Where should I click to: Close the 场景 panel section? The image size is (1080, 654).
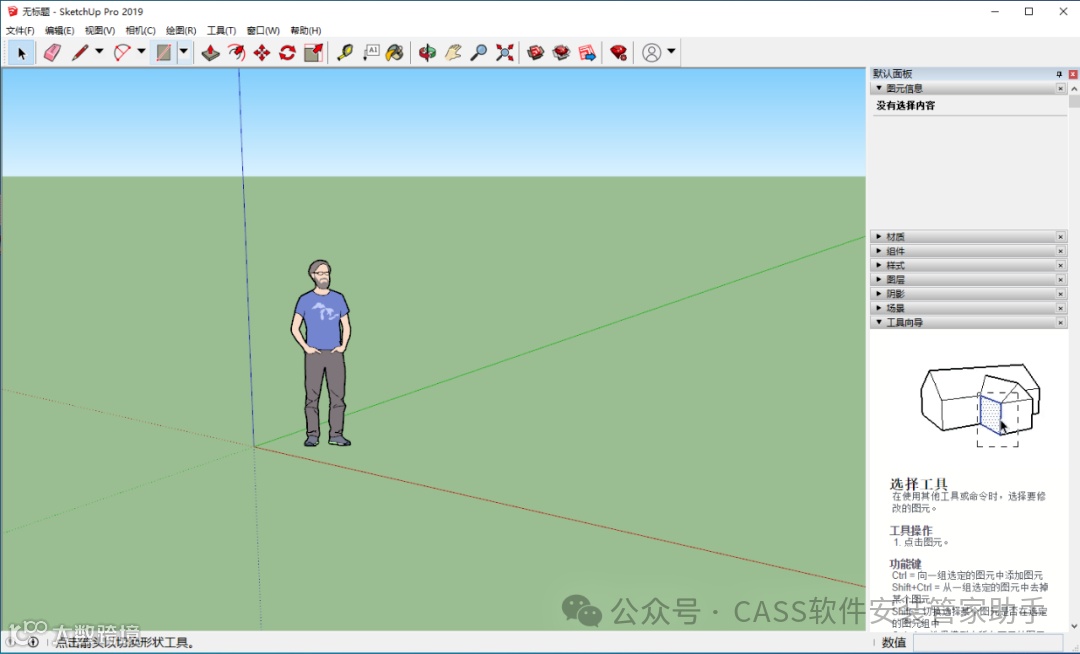pyautogui.click(x=1061, y=308)
